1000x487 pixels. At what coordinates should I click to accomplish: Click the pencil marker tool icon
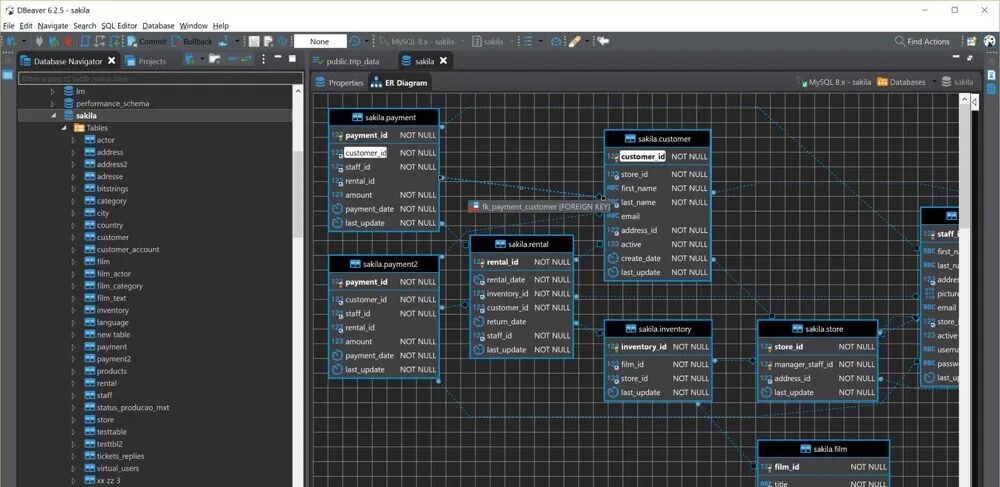[574, 41]
